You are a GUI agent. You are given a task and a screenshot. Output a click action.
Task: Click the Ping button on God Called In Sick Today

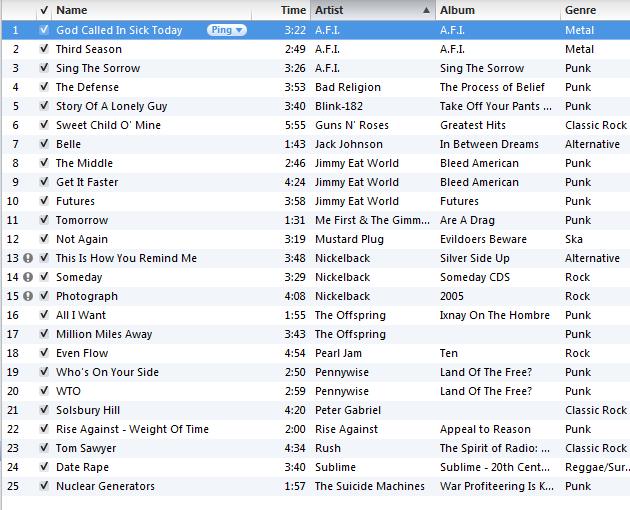(x=227, y=30)
